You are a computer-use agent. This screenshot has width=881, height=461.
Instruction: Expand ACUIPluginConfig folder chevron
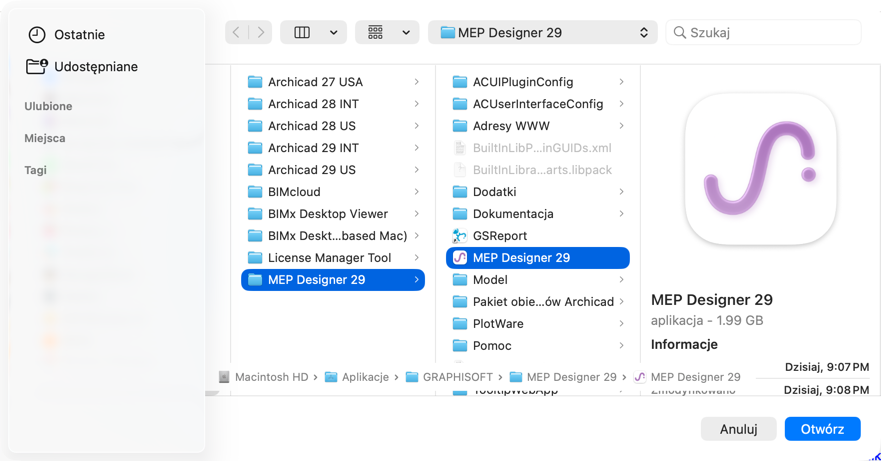(621, 82)
